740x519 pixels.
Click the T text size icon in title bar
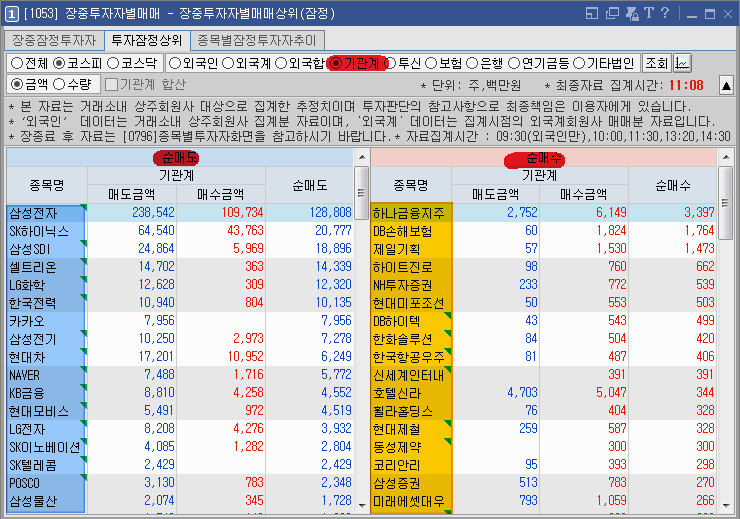(649, 13)
